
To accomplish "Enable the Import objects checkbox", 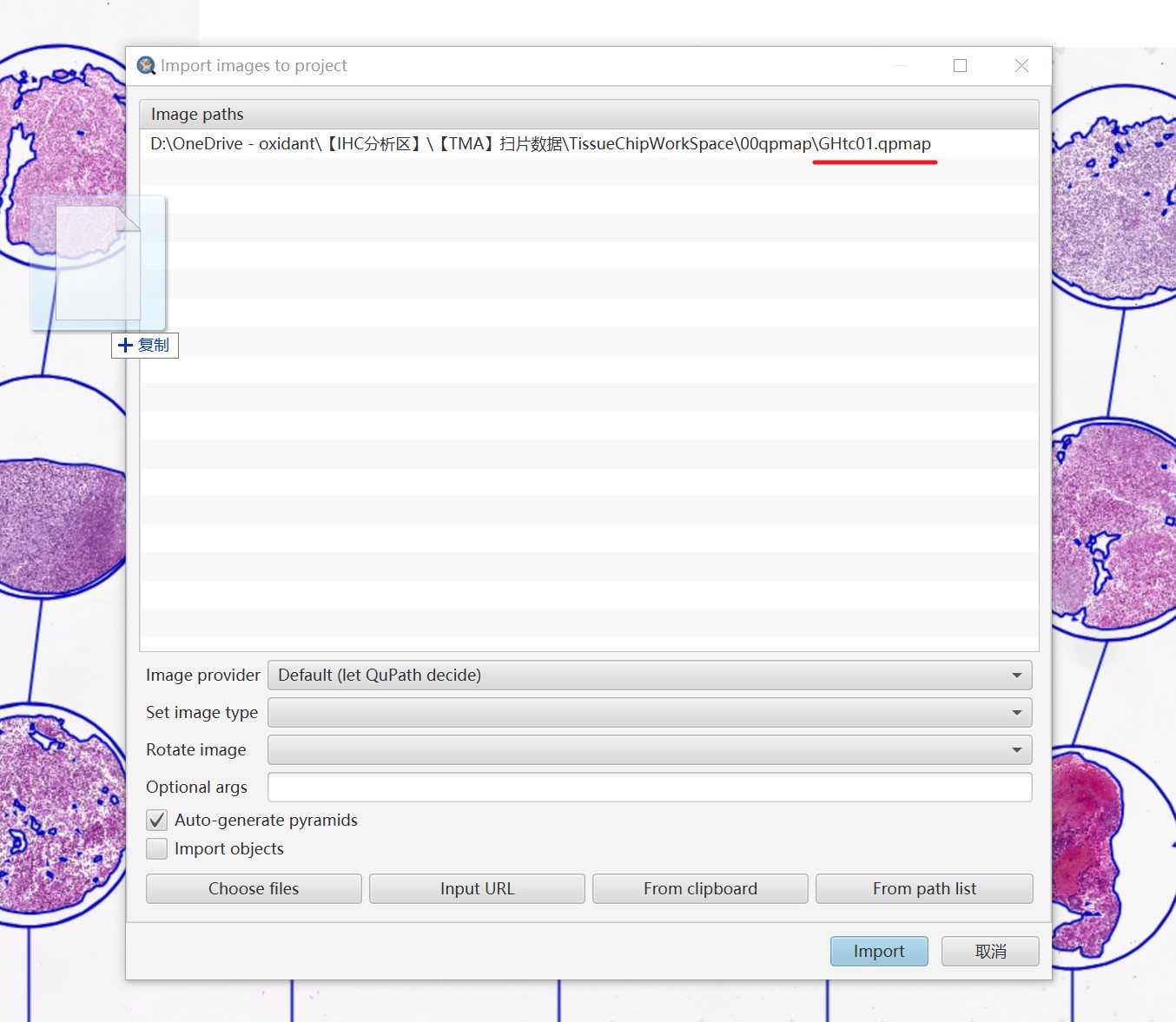I will click(x=157, y=849).
